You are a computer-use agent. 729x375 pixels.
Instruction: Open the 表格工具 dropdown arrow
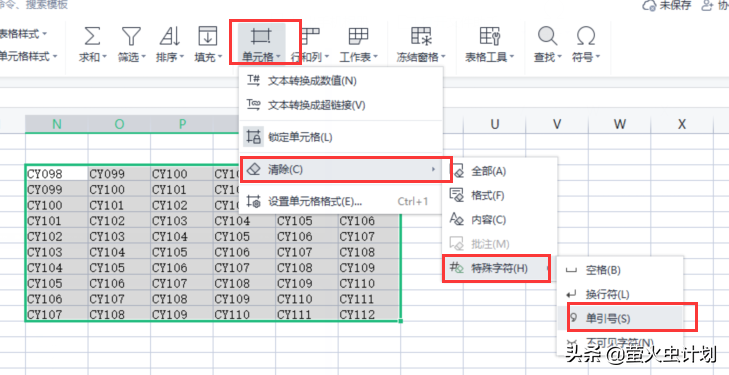click(512, 57)
